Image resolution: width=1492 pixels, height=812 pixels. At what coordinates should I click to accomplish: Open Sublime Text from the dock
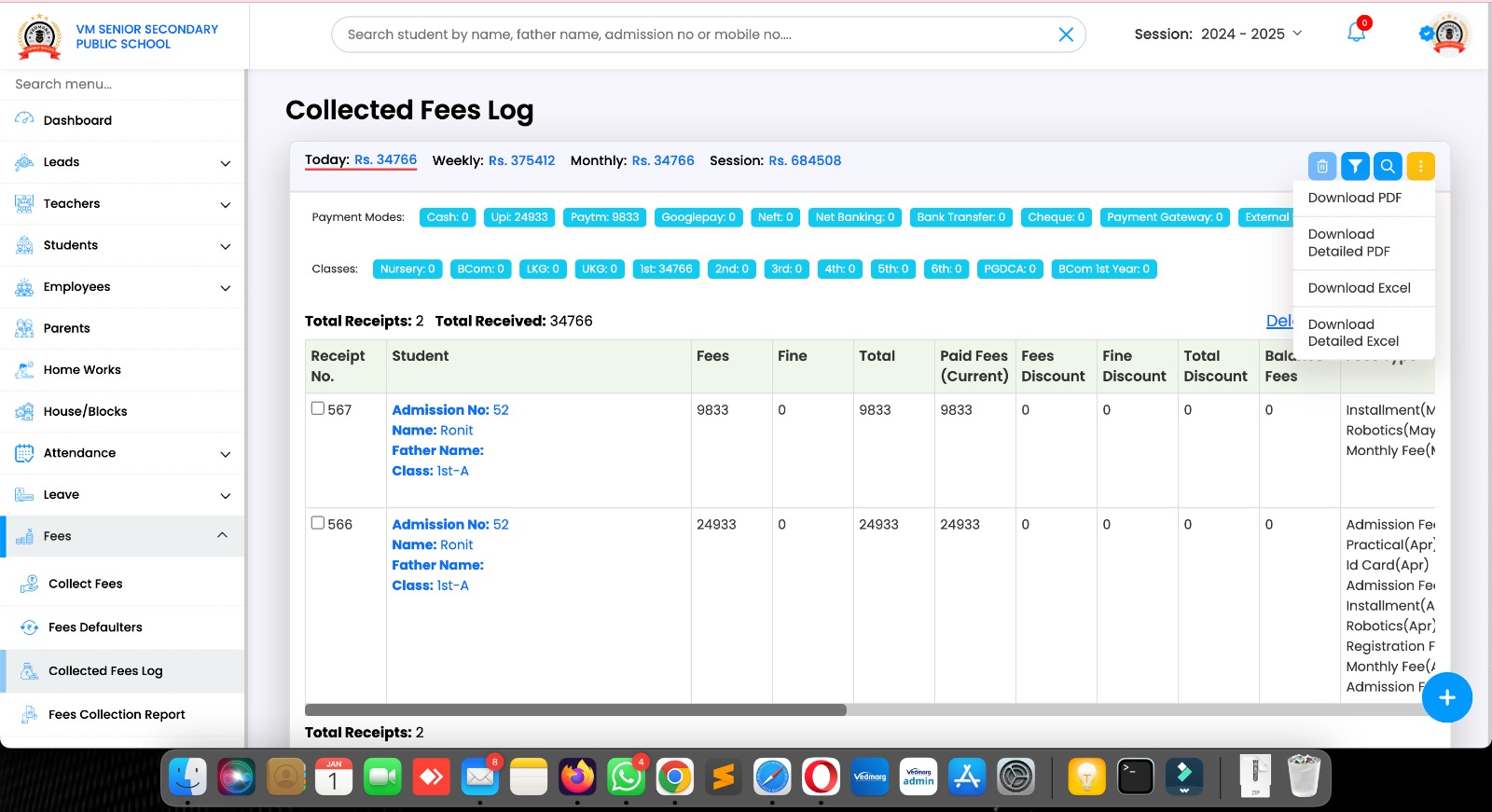723,776
